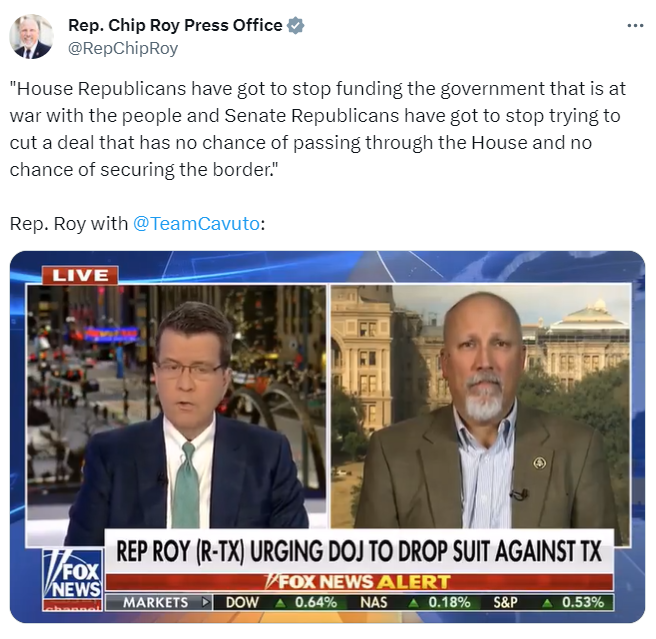656x639 pixels.
Task: Click the DOW 0.64% ticker entry
Action: (x=281, y=602)
